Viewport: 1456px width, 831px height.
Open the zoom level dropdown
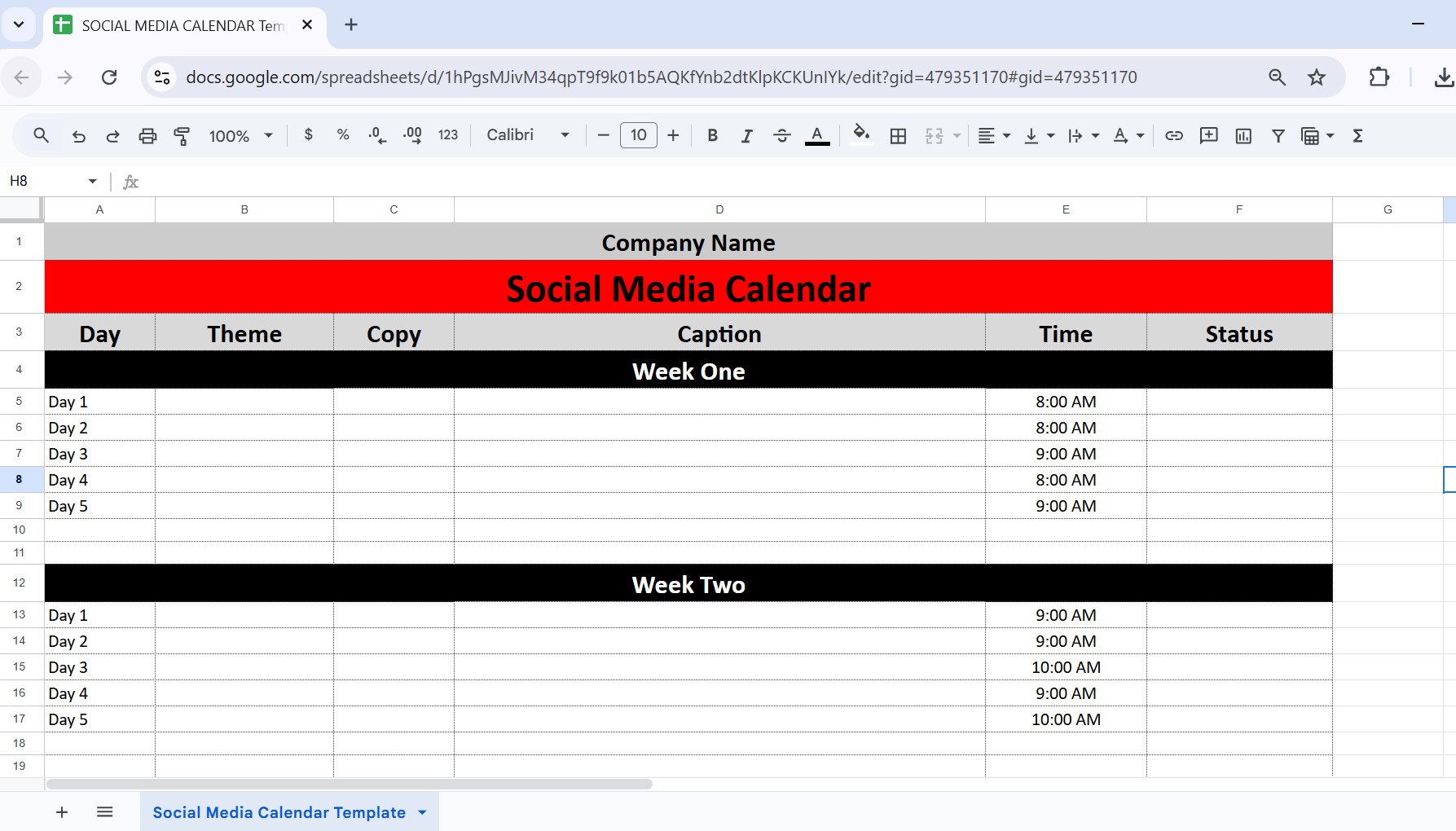240,135
